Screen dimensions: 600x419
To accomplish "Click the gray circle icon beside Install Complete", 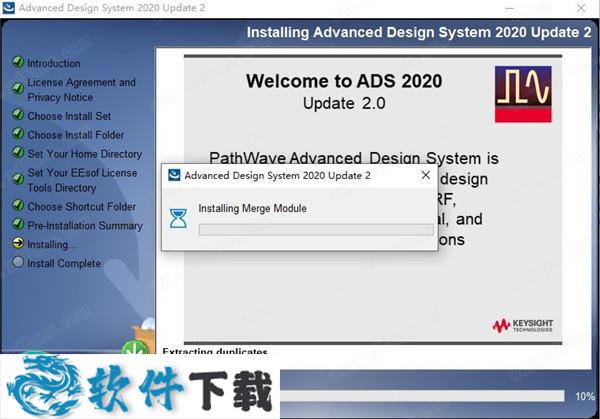I will pos(18,262).
